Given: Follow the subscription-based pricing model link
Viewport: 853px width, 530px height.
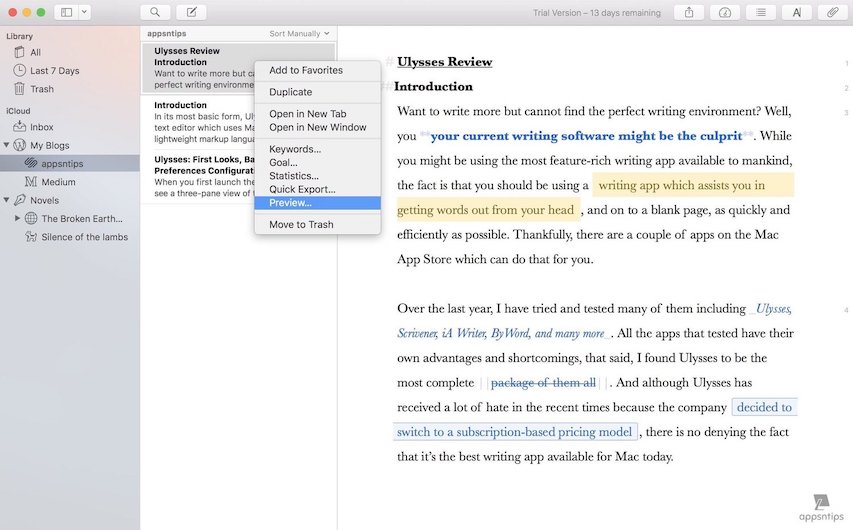Looking at the screenshot, I should [515, 432].
